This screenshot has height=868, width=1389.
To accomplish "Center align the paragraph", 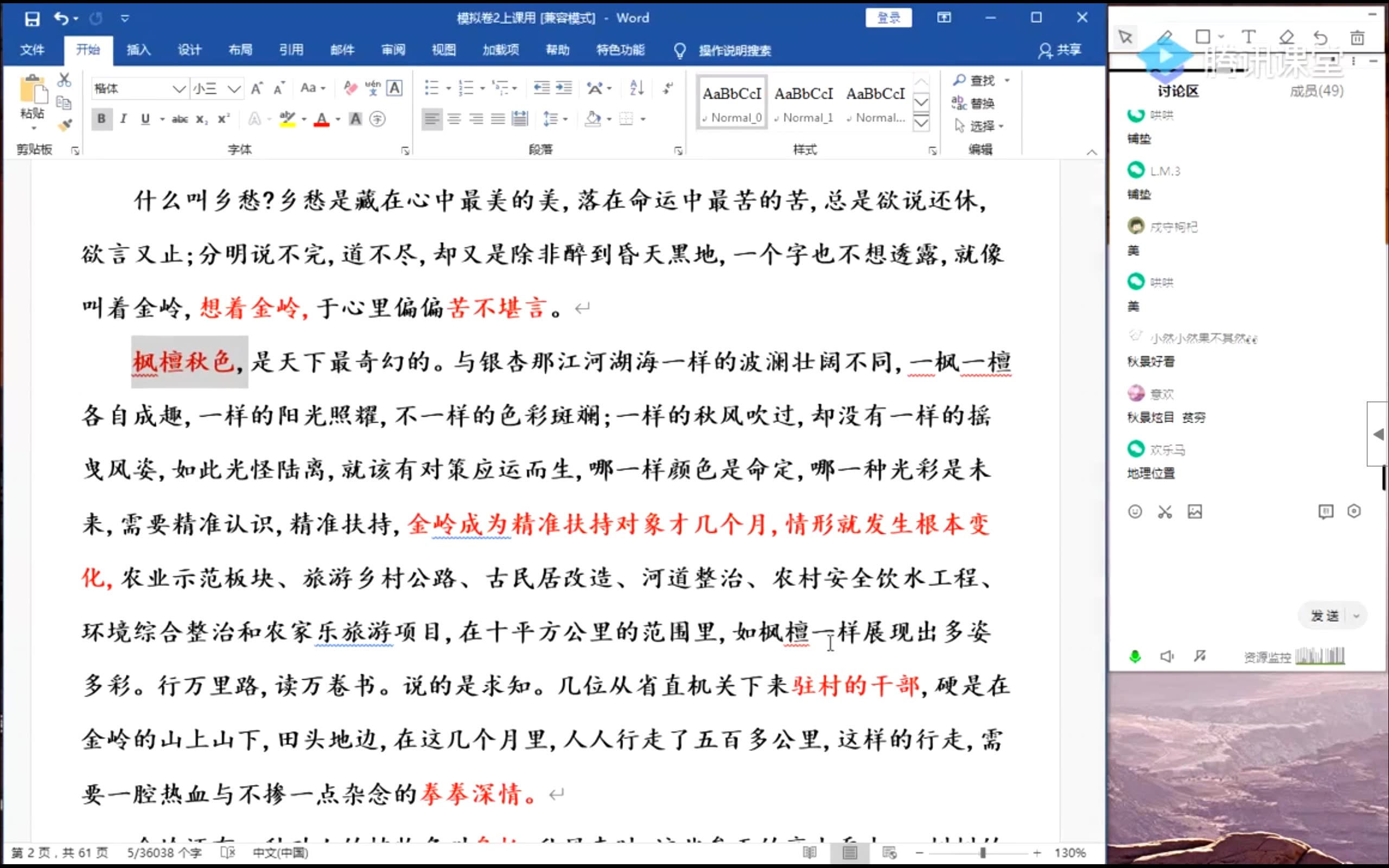I will 454,119.
